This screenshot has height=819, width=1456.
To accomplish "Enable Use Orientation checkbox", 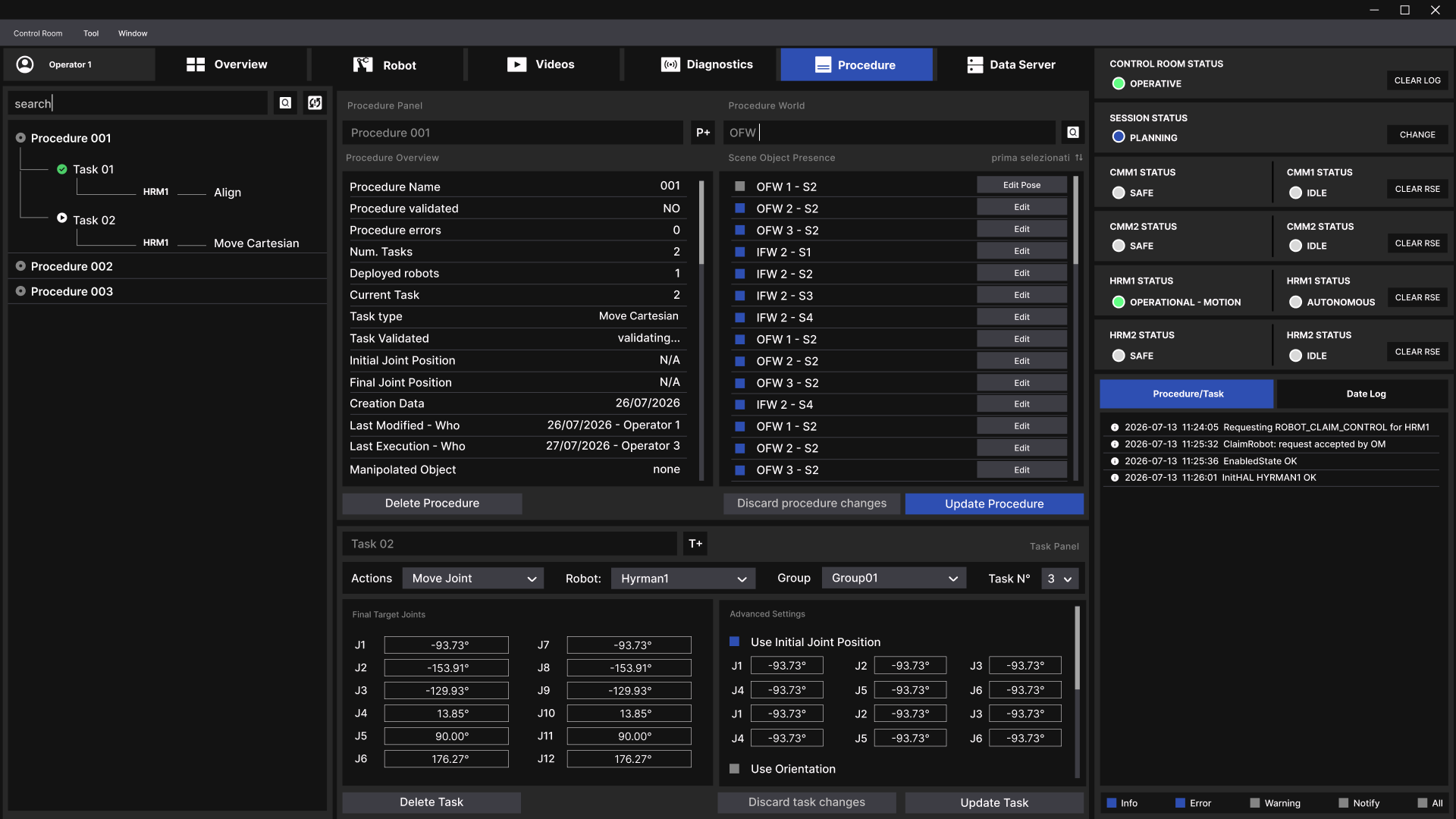I will point(734,768).
